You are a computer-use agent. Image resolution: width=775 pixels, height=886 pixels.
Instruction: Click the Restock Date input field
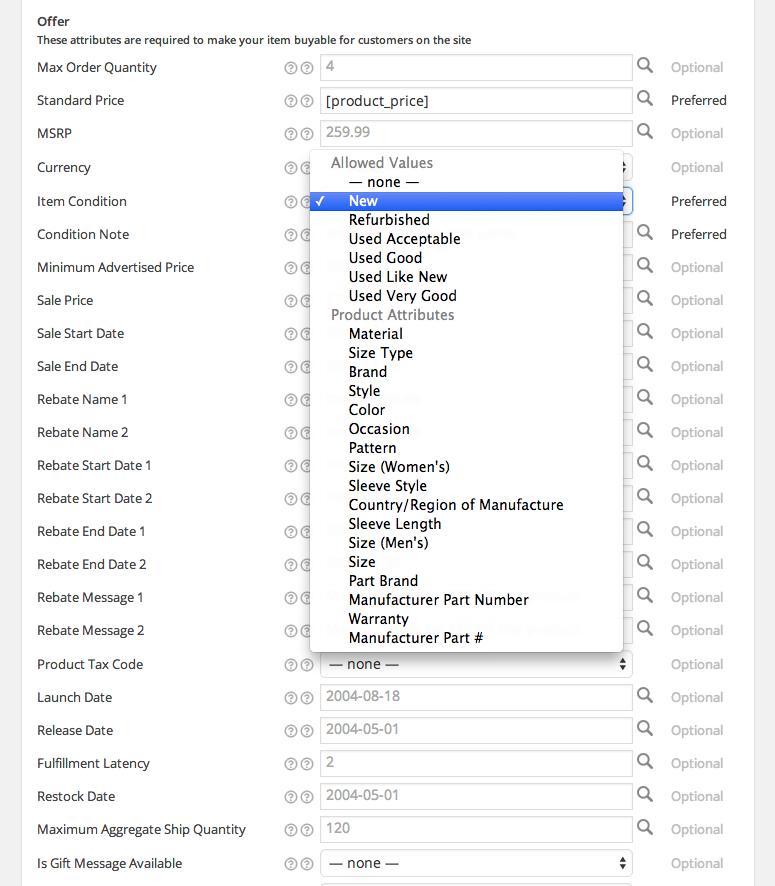pos(476,796)
